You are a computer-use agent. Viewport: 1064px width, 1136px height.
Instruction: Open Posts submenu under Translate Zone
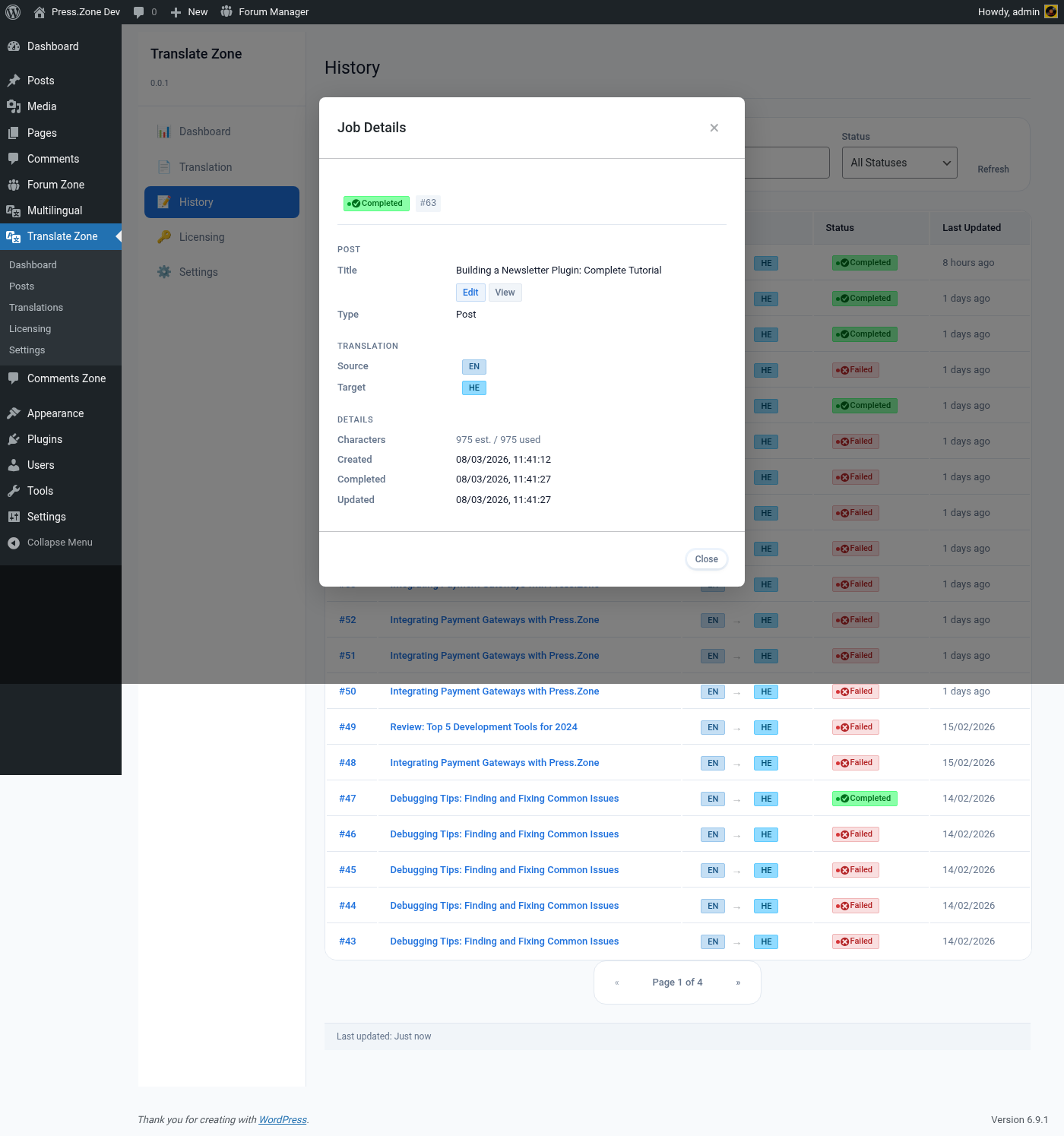point(22,286)
